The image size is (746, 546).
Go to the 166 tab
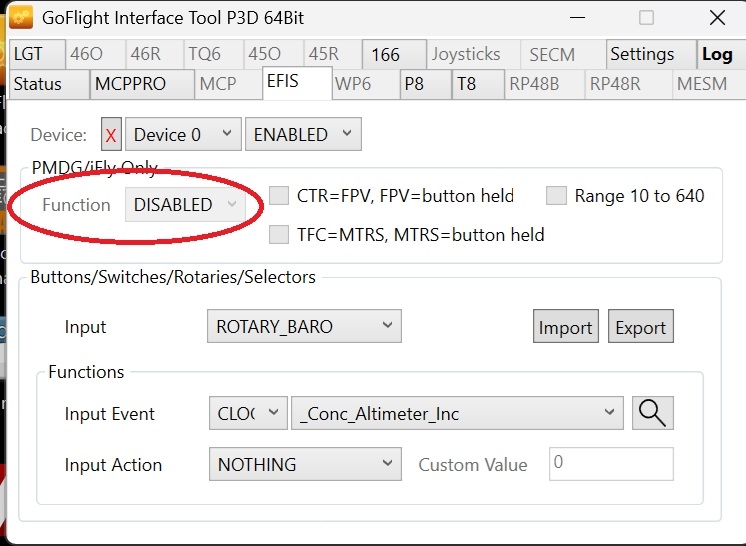[x=394, y=54]
